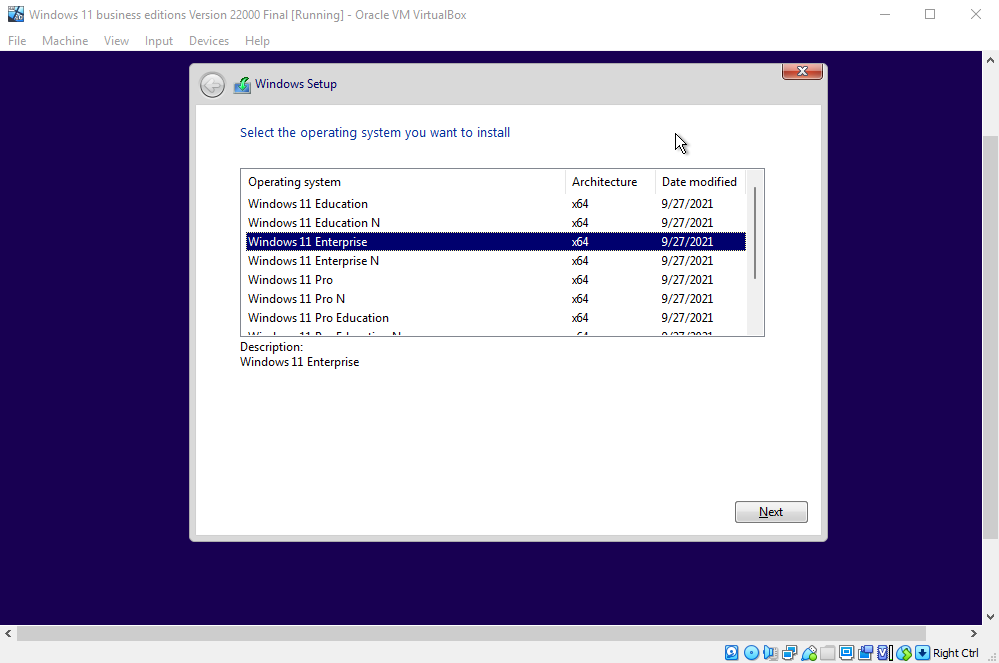Click the display settings status icon

coord(846,653)
